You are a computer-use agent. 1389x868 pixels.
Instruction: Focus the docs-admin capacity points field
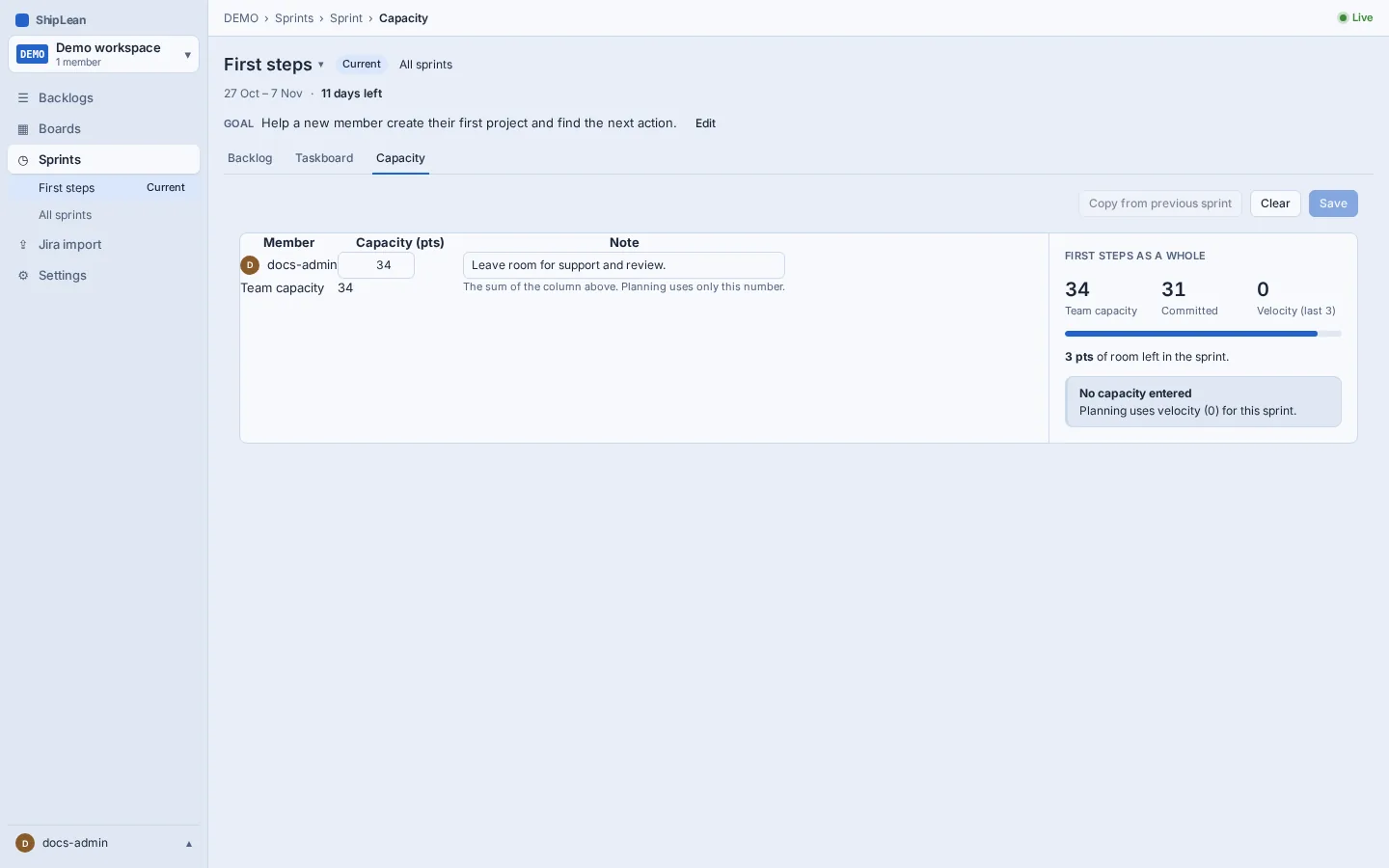[x=376, y=265]
